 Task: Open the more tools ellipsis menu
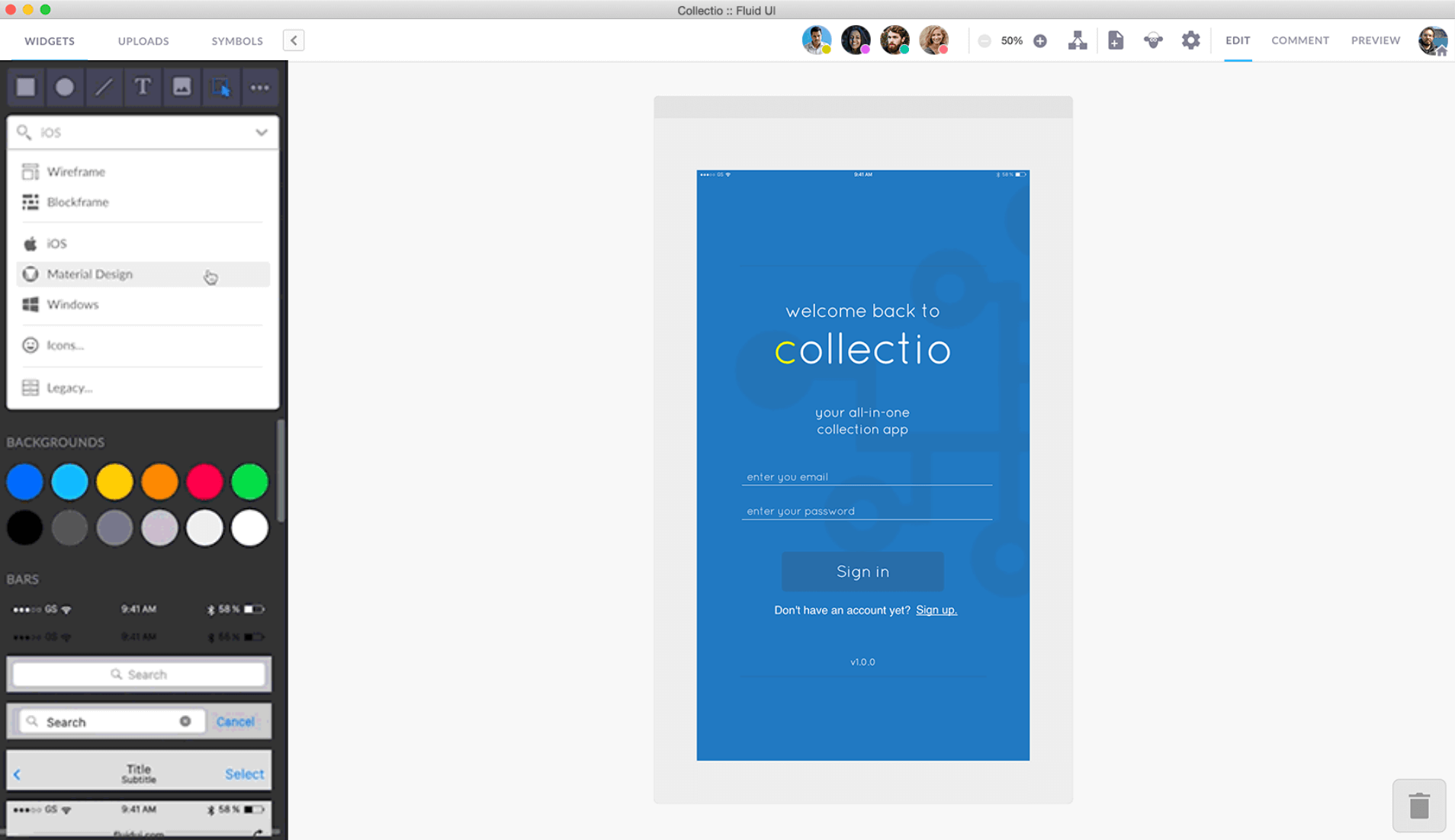[260, 87]
